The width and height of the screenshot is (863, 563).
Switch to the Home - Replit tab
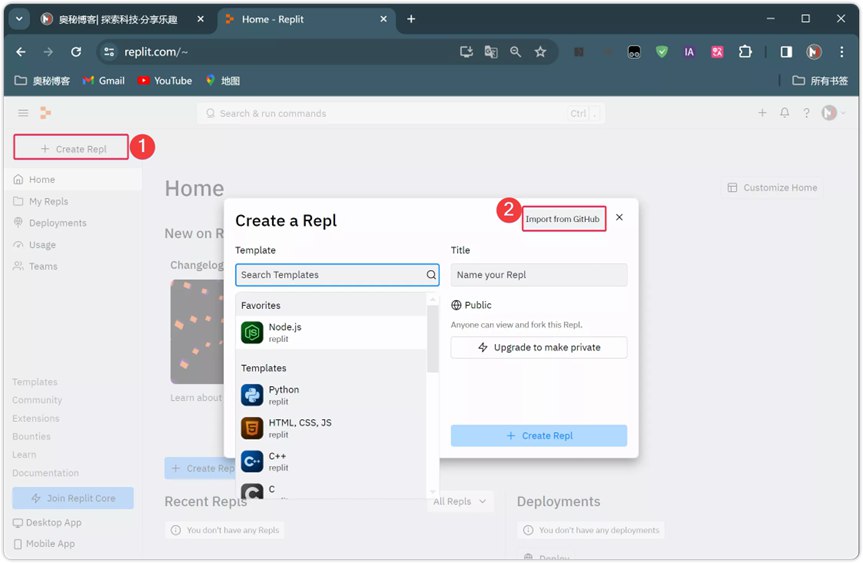click(305, 19)
